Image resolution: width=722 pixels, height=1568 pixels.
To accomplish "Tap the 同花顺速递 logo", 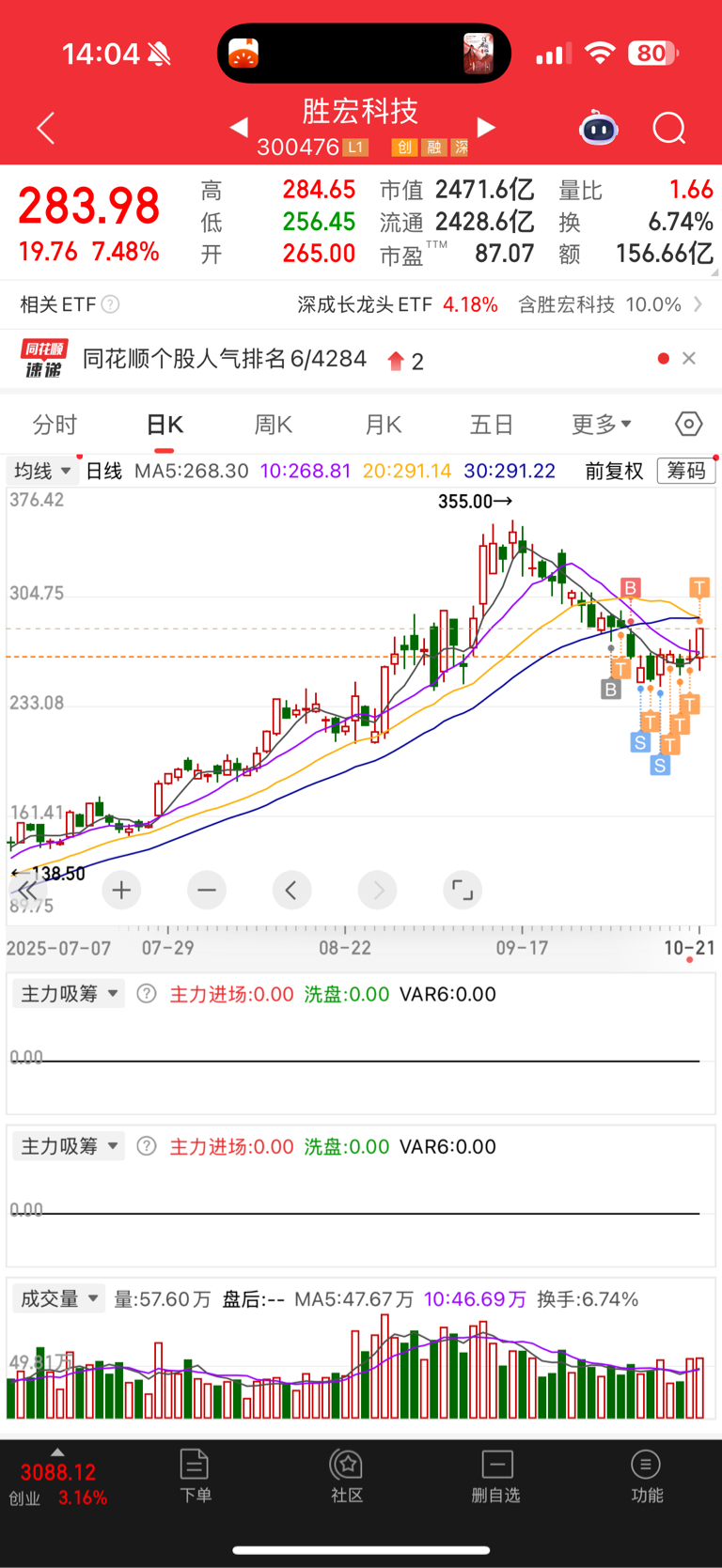I will (x=43, y=359).
